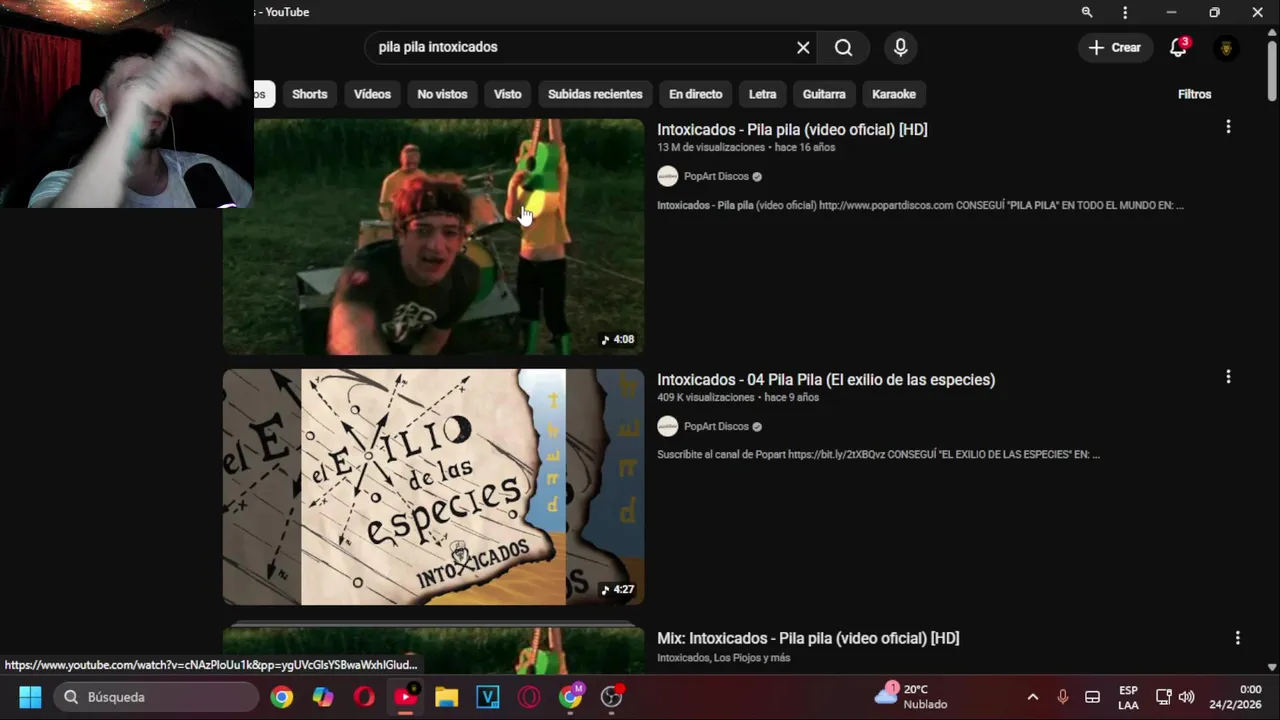Click PopArt Discos avatar under first result
The image size is (1280, 720).
pos(668,176)
